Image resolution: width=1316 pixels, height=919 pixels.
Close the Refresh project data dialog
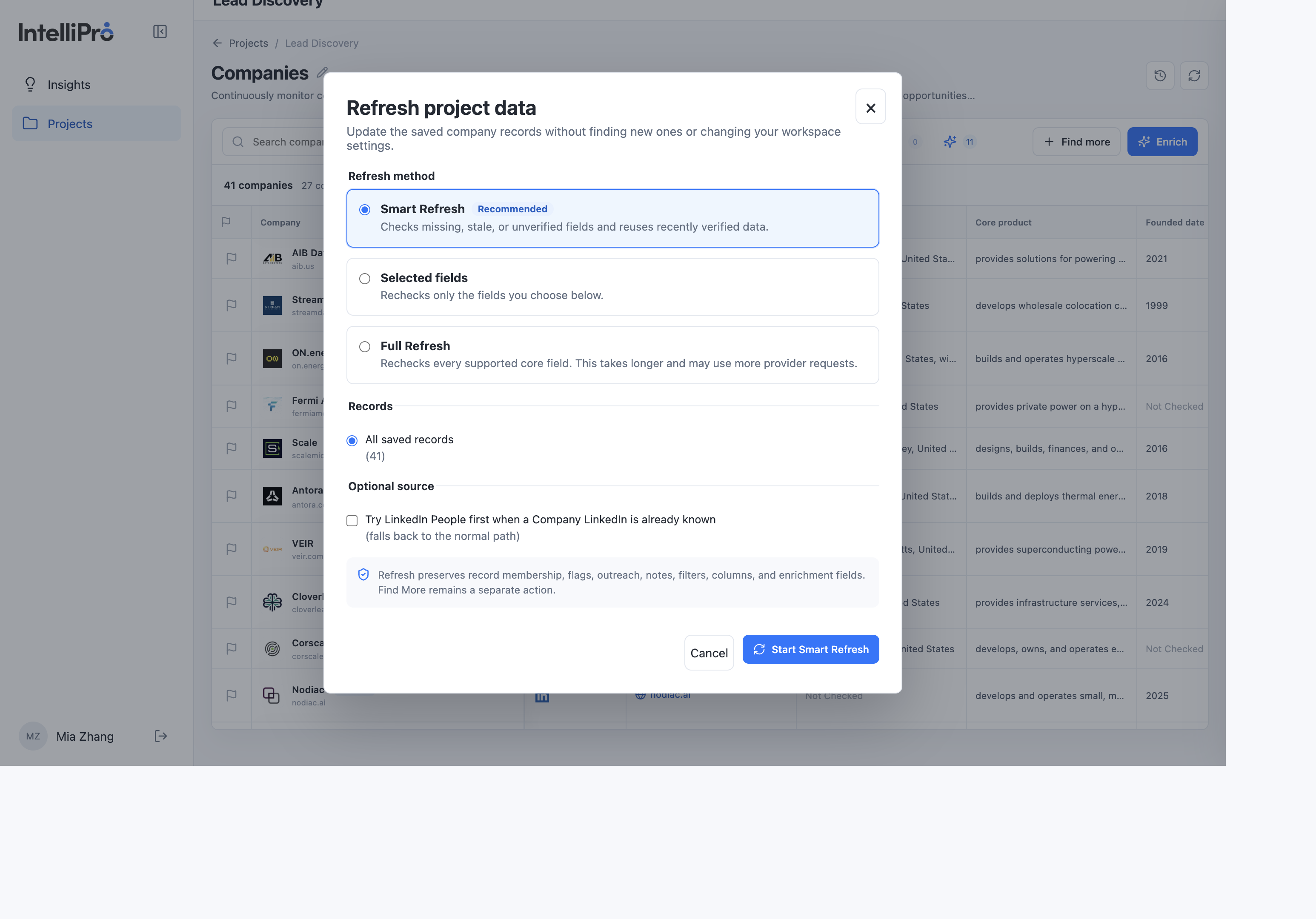[870, 107]
